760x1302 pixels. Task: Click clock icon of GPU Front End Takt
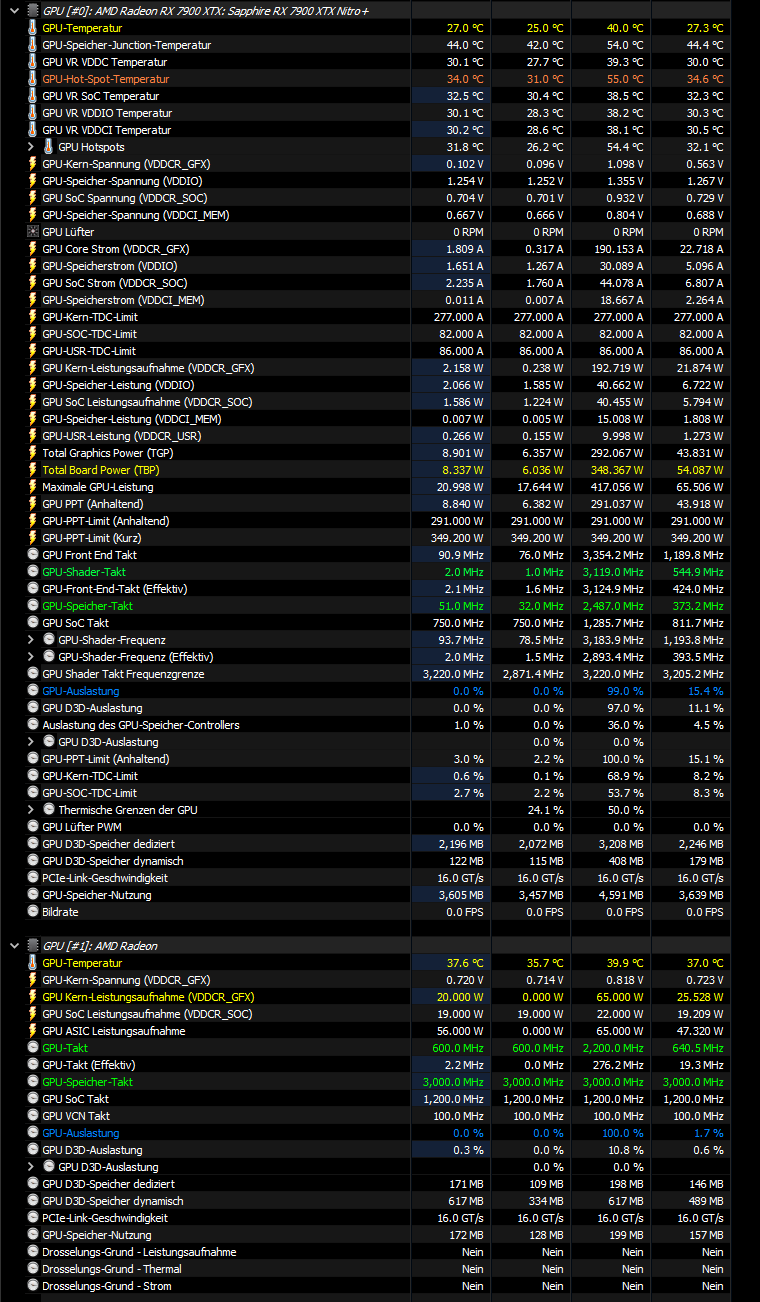32,555
